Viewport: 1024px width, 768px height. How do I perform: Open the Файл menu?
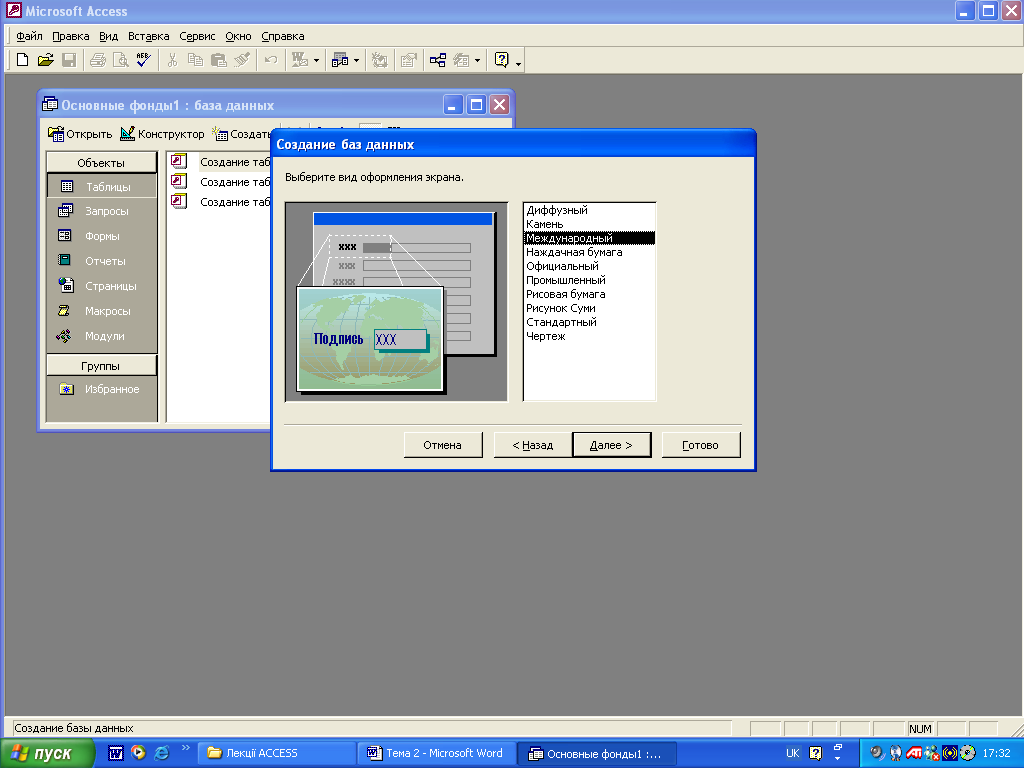point(29,37)
